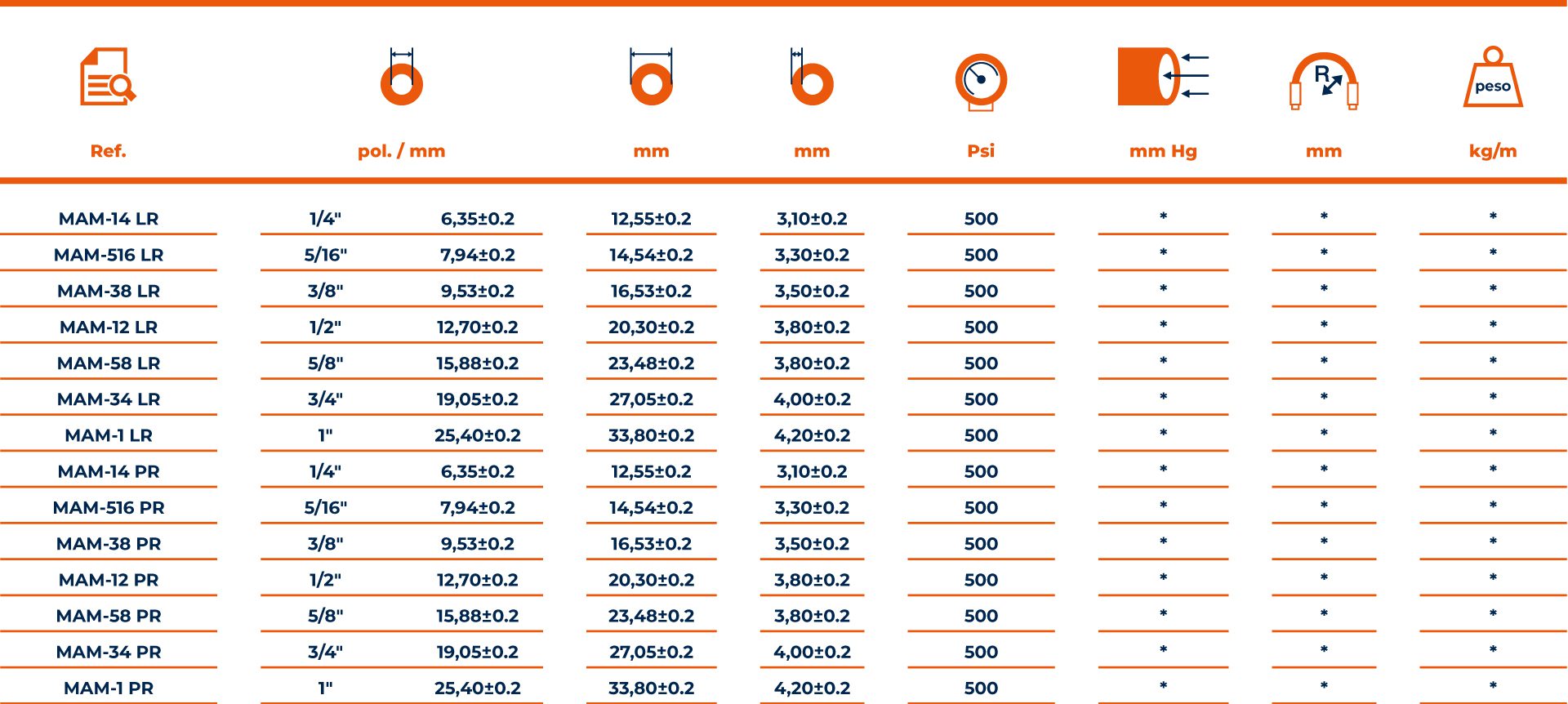1568x704 pixels.
Task: Click the pressure gauge icon
Action: 981,81
